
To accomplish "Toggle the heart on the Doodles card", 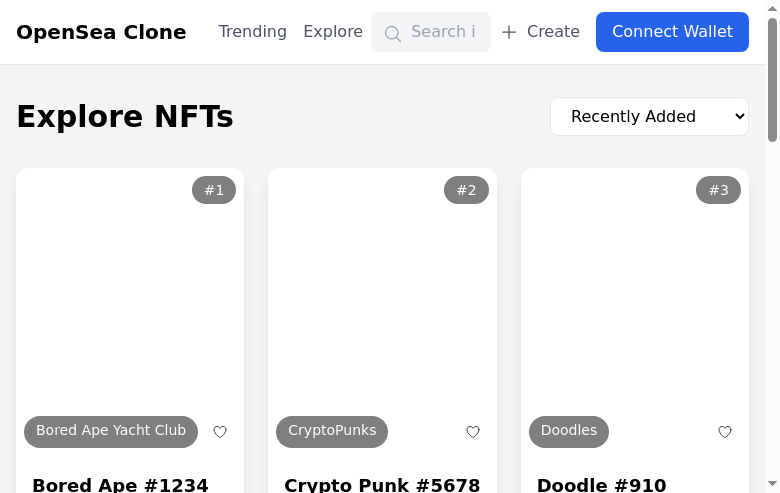I will [x=725, y=432].
